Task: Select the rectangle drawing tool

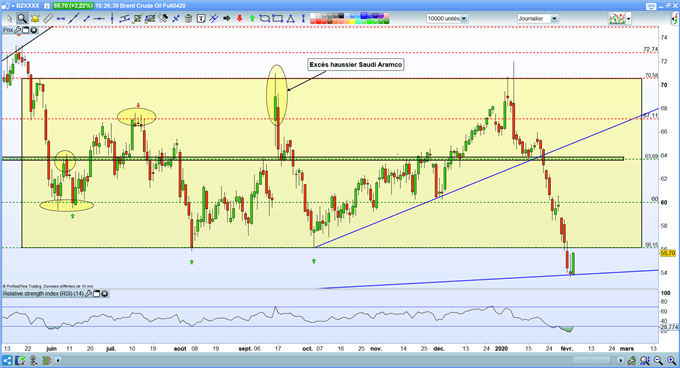Action: (278, 18)
